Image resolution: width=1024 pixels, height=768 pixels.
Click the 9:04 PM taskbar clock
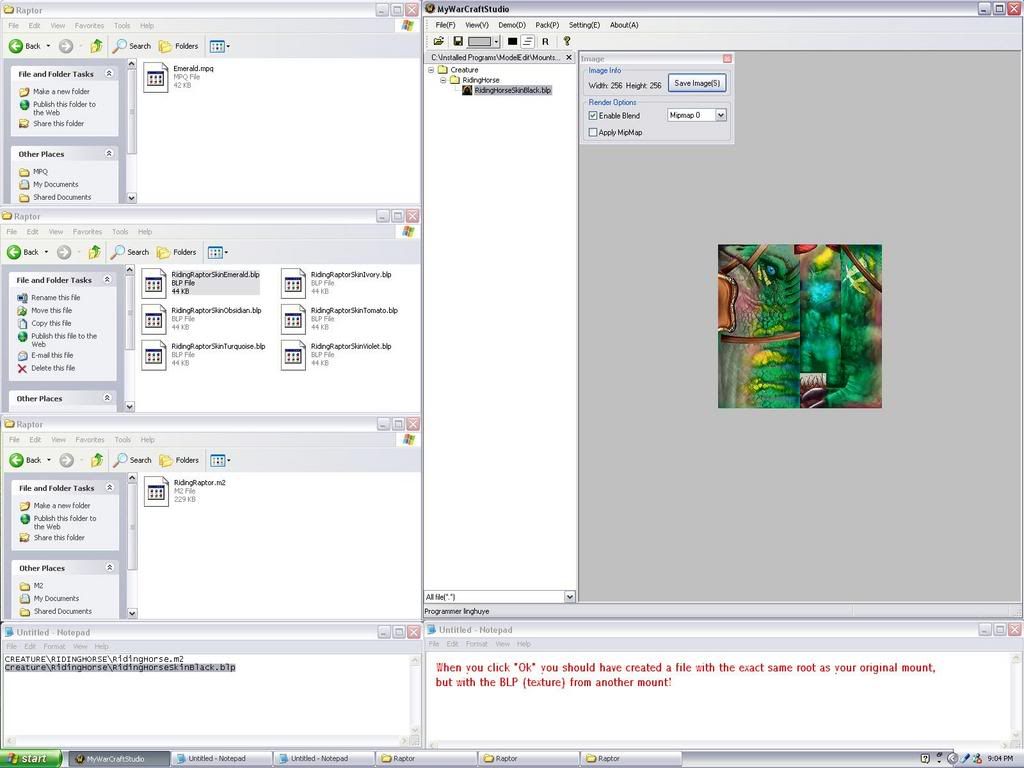coord(1000,759)
